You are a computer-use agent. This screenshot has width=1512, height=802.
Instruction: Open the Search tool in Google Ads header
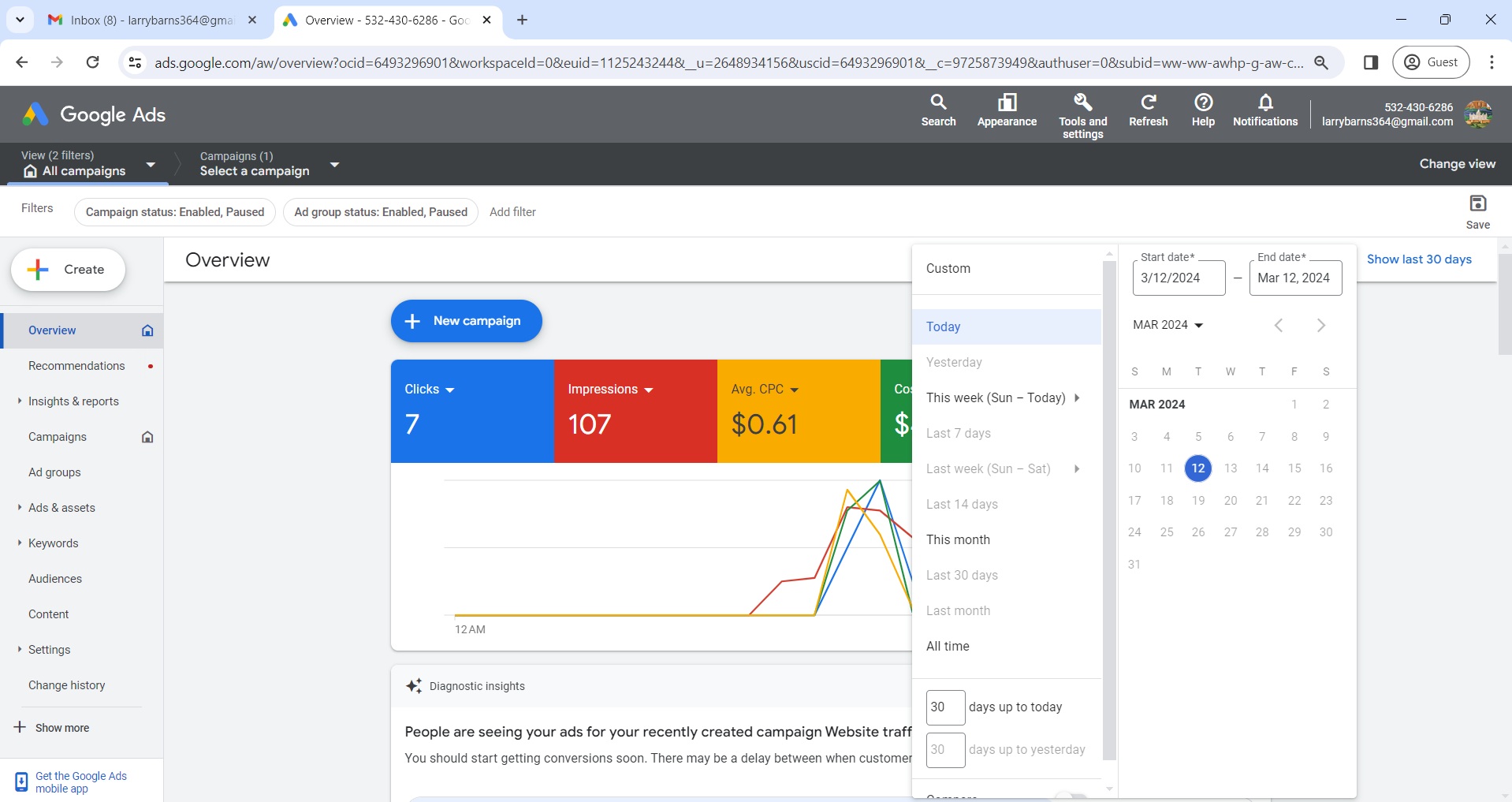click(938, 110)
